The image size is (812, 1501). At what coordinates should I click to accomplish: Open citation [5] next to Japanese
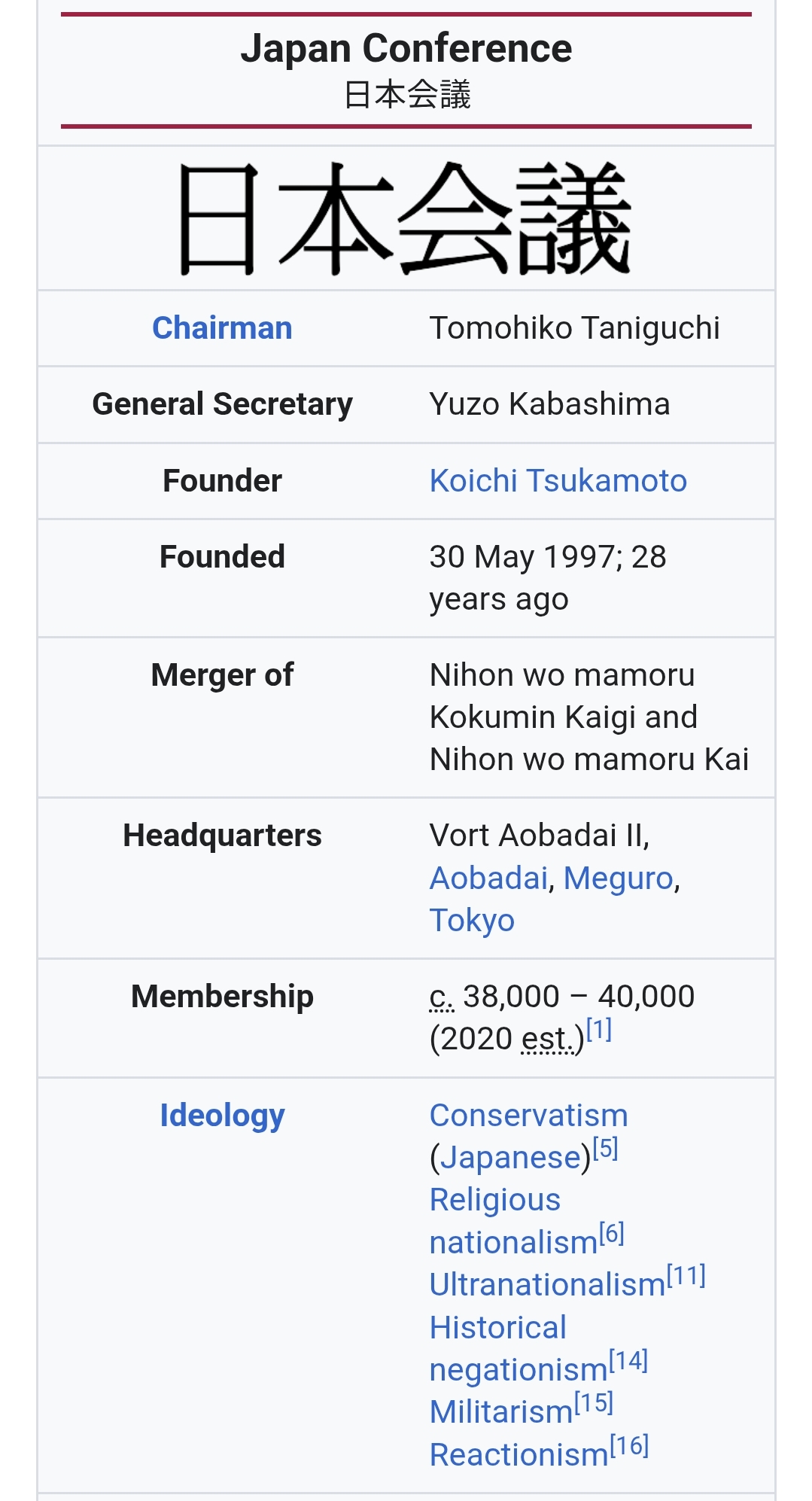tap(605, 1148)
